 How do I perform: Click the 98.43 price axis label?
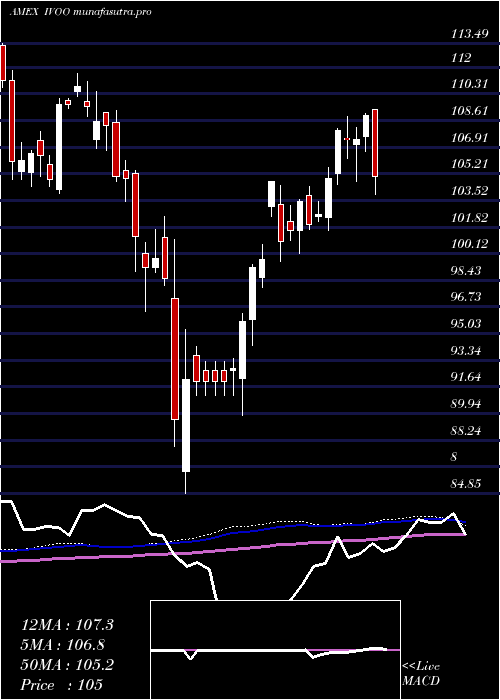tap(467, 271)
